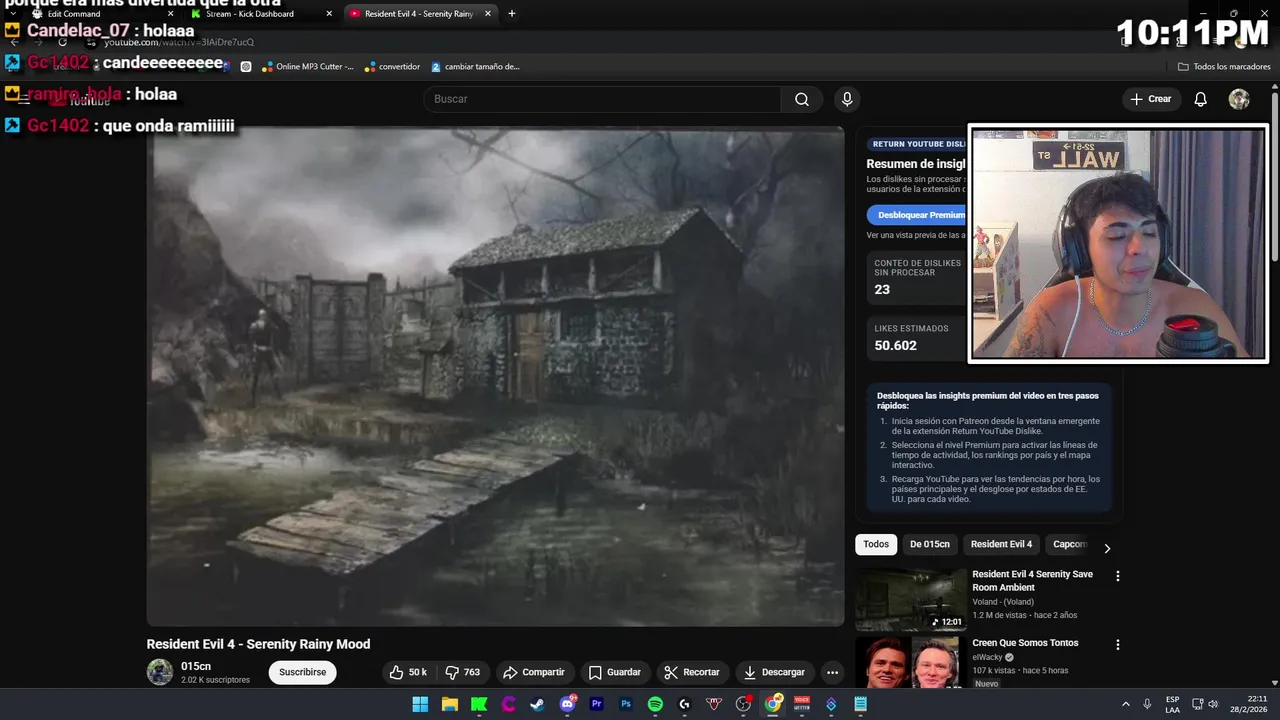The height and width of the screenshot is (720, 1280).
Task: Open convertidor bookmark
Action: (x=392, y=67)
